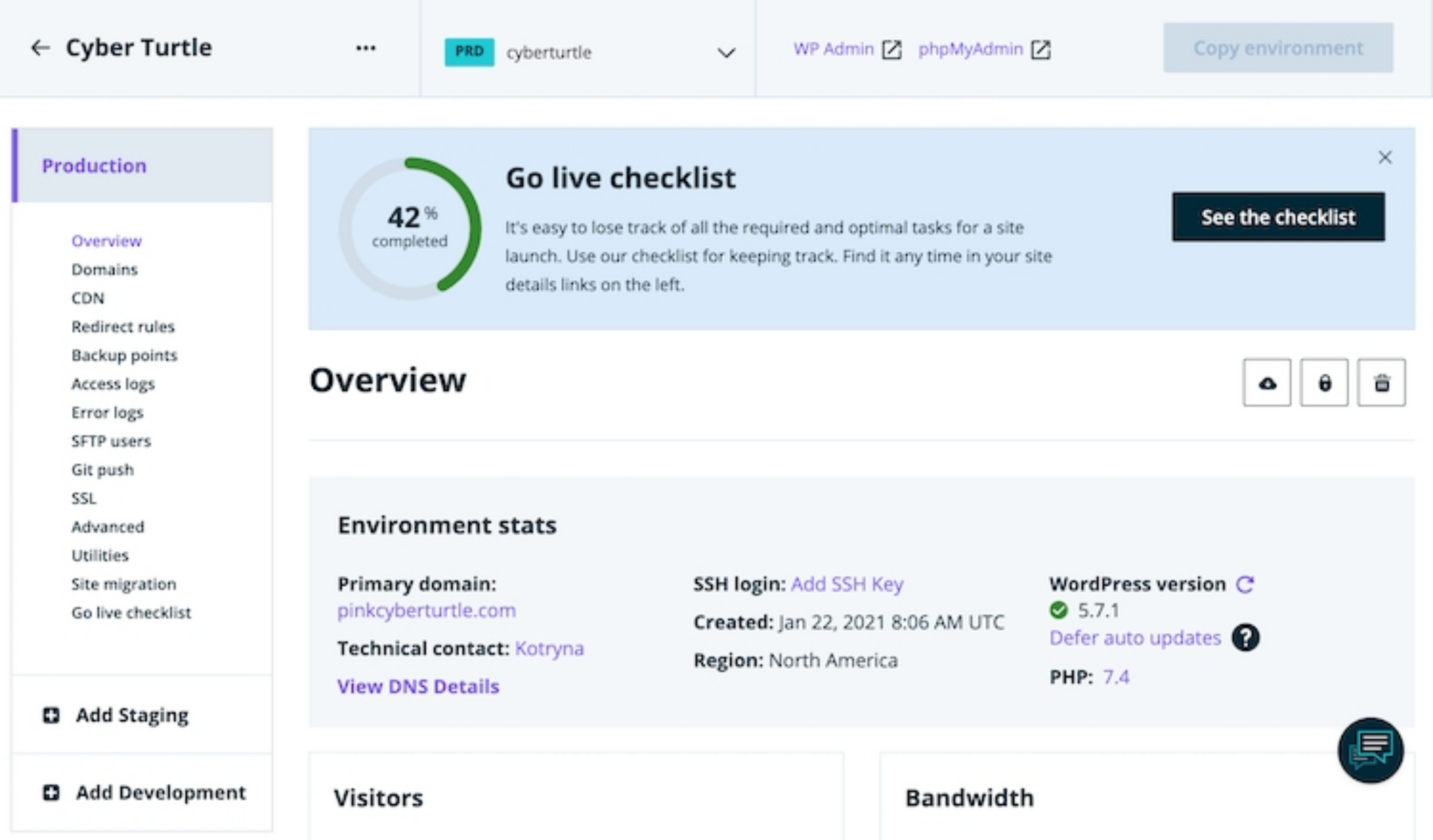The width and height of the screenshot is (1433, 840).
Task: Open Domains in the sidebar
Action: tap(104, 269)
